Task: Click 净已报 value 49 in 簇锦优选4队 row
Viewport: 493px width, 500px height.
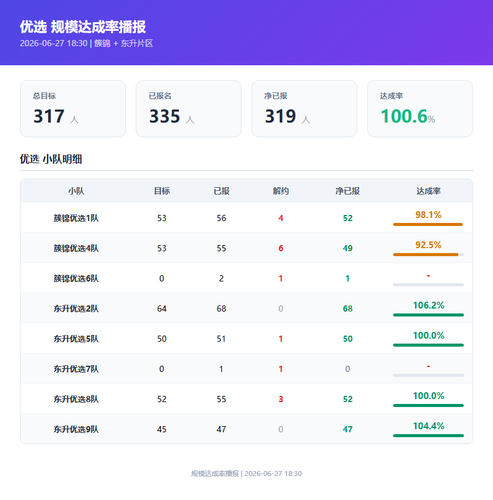Action: pyautogui.click(x=348, y=248)
